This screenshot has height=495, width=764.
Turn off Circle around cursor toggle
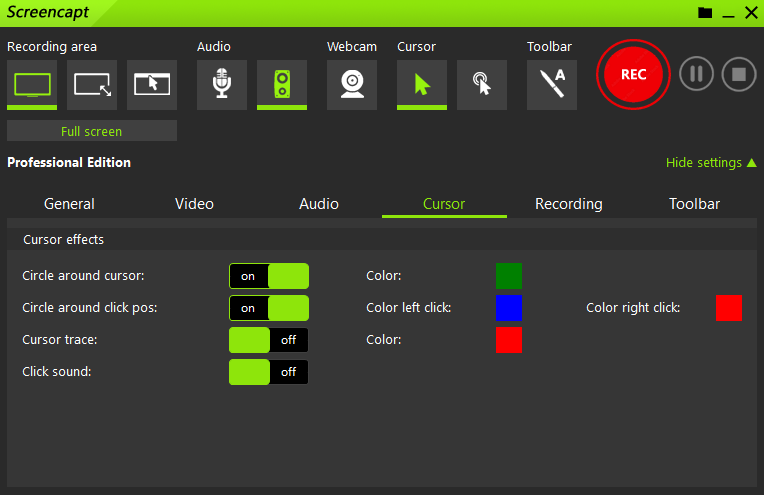click(269, 276)
